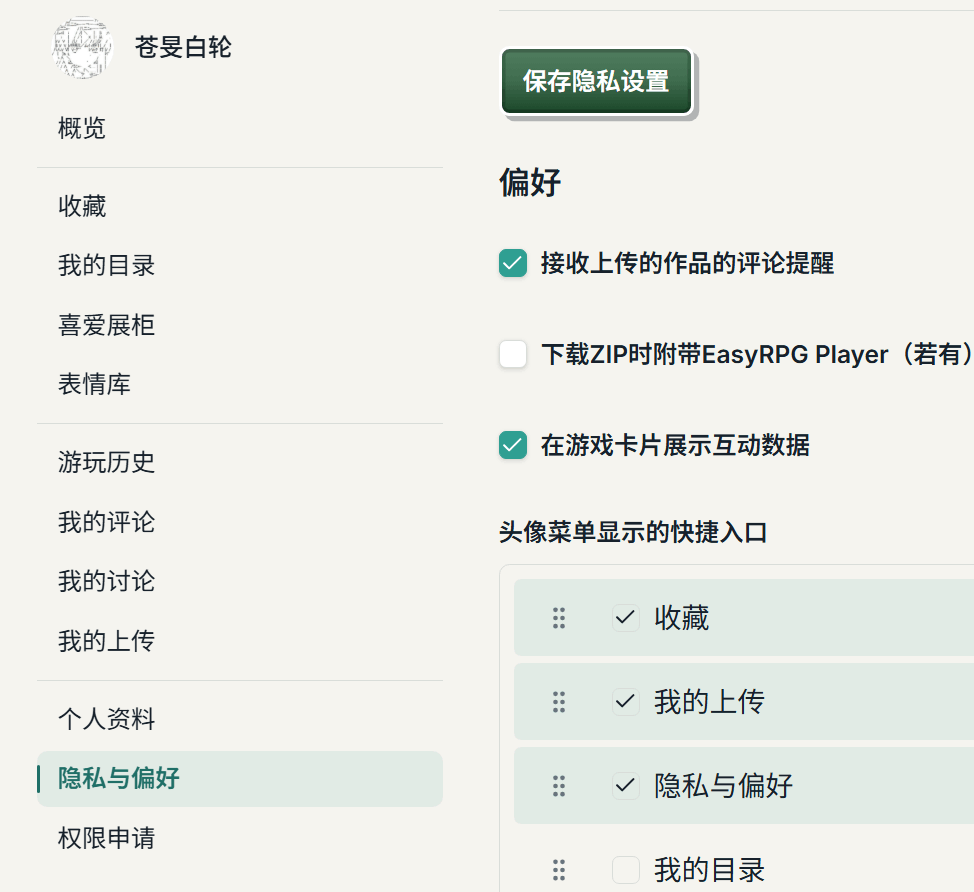
Task: Click the 我的上传 label in quick entry list
Action: click(709, 702)
